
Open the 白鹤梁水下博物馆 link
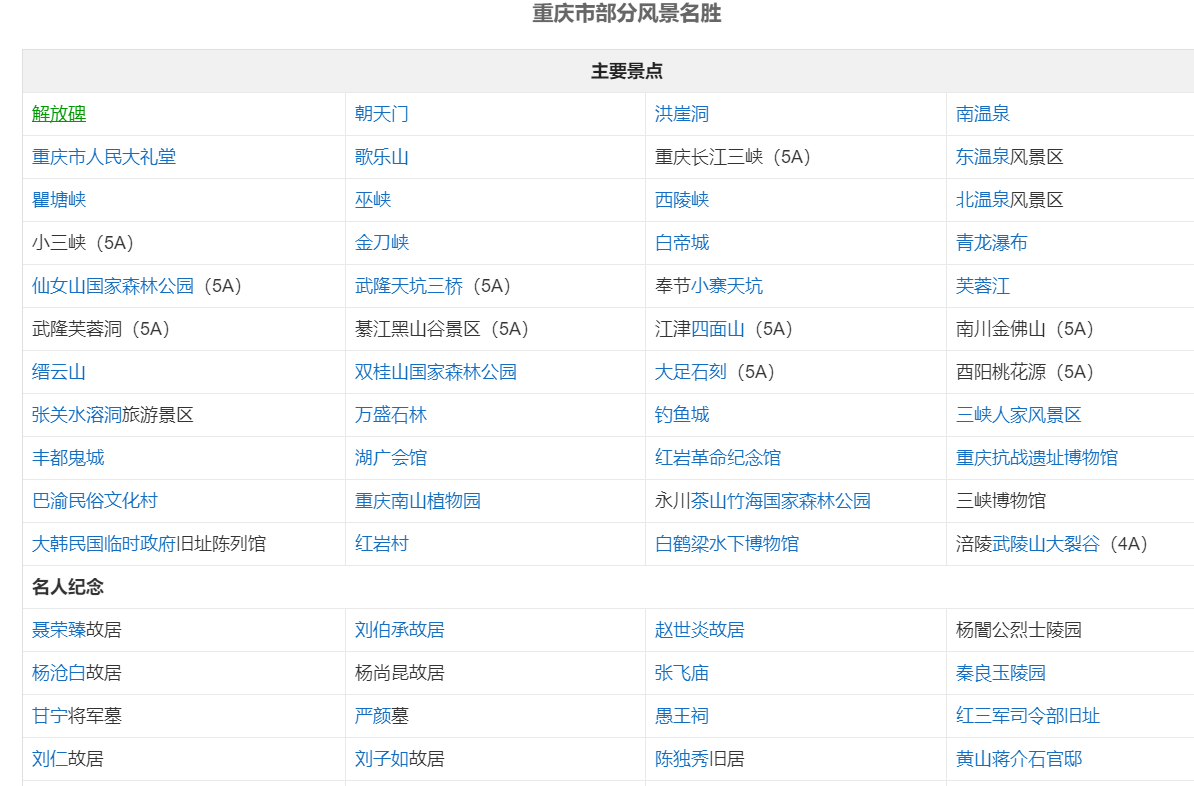click(x=727, y=544)
